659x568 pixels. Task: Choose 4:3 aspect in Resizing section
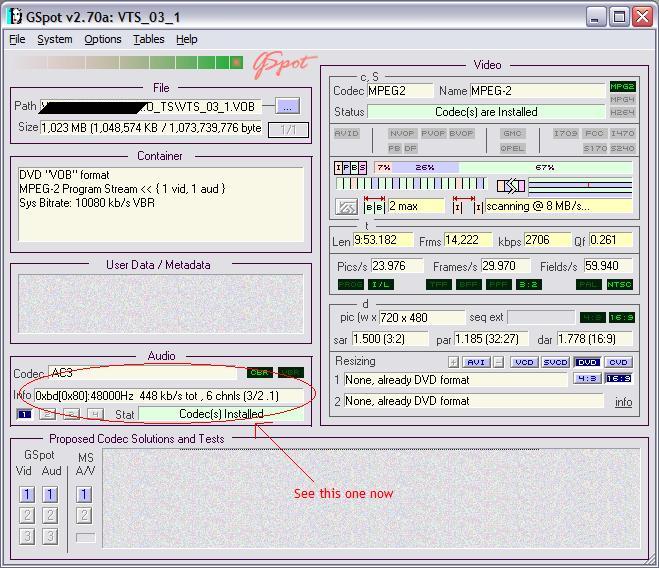pyautogui.click(x=587, y=378)
